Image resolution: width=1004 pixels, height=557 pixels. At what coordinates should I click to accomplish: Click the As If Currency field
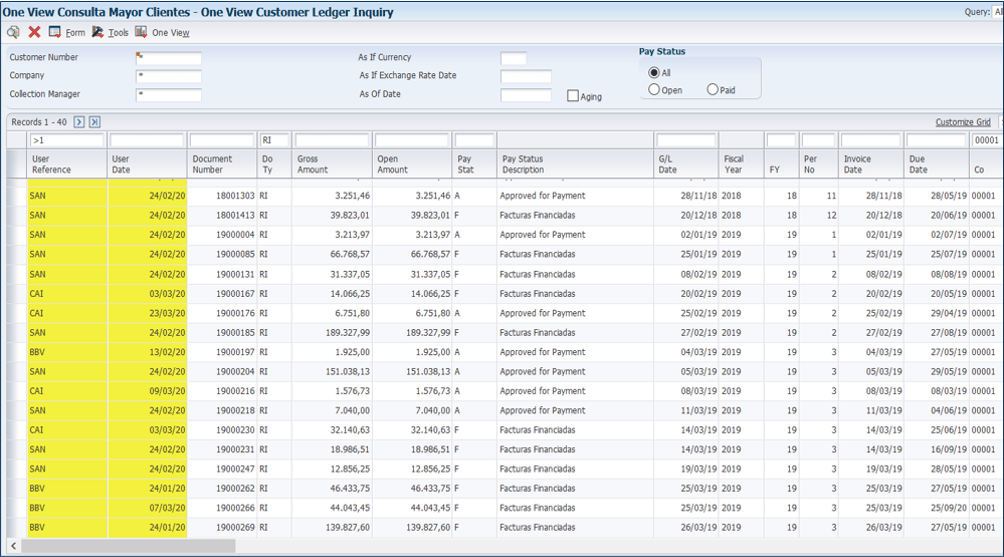pyautogui.click(x=514, y=58)
